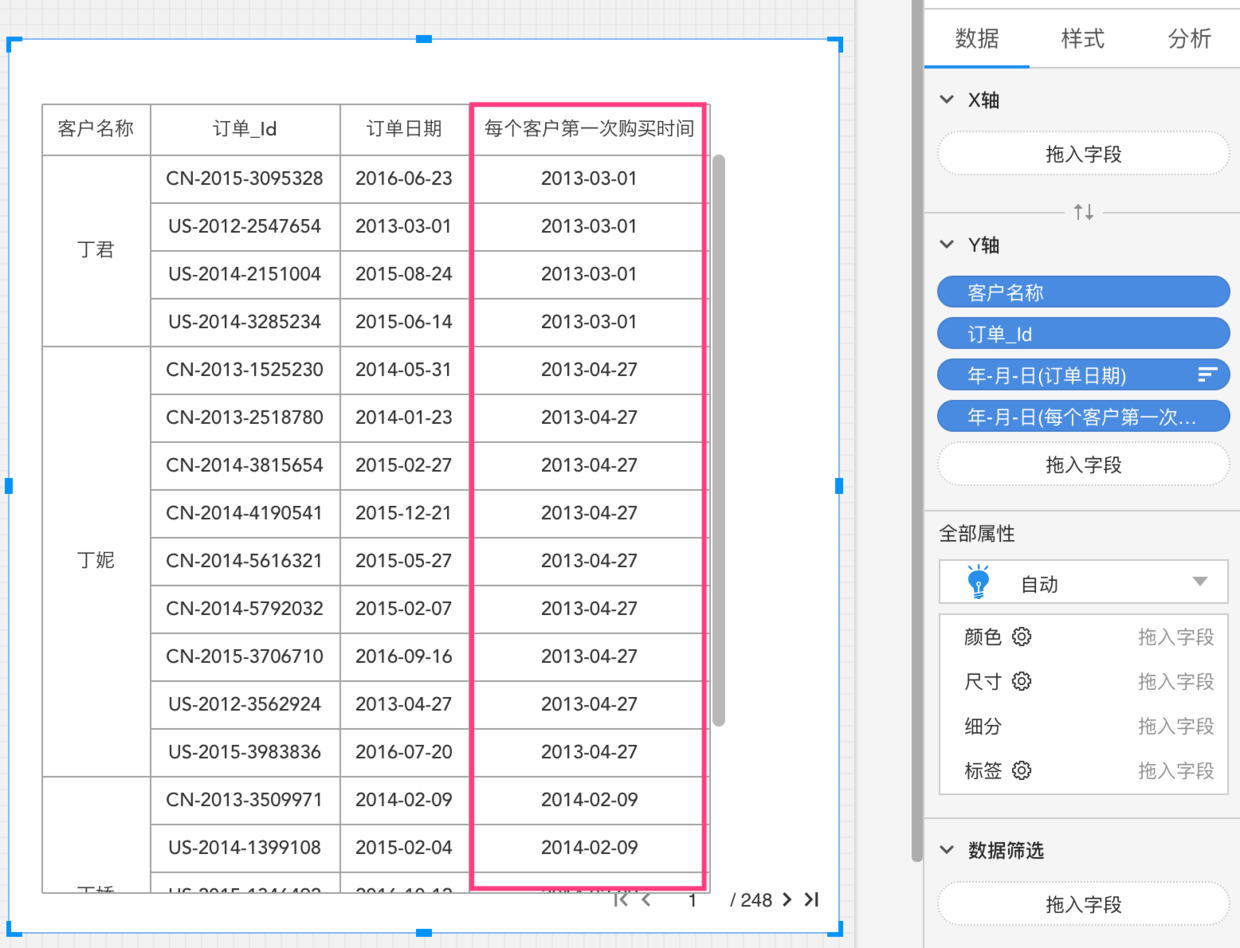The width and height of the screenshot is (1240, 948).
Task: Click order cell US-2014-2151004
Action: point(245,274)
